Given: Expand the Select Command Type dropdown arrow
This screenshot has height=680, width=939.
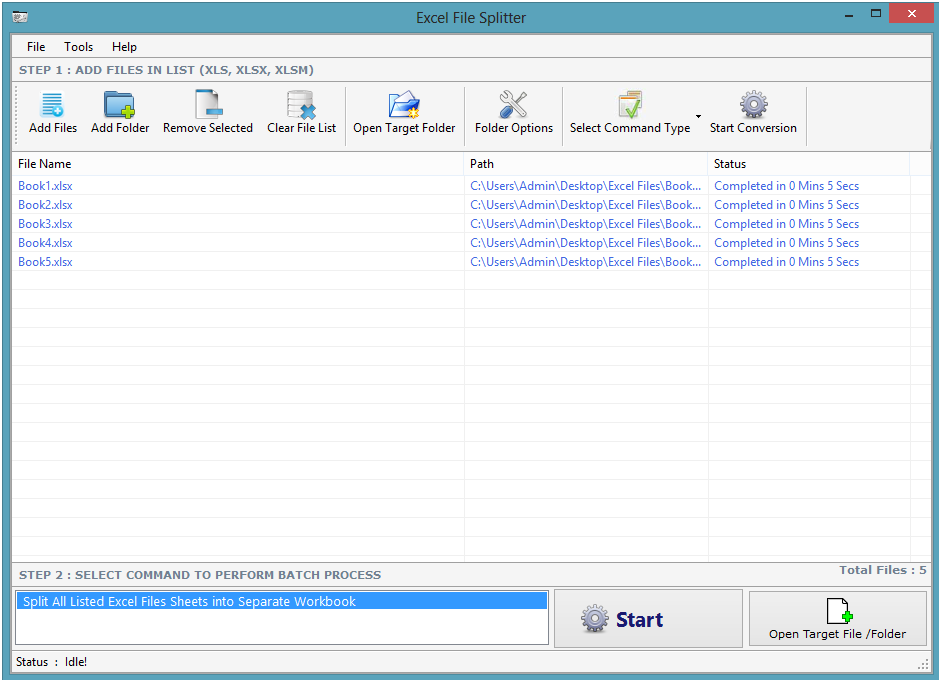Looking at the screenshot, I should click(698, 116).
